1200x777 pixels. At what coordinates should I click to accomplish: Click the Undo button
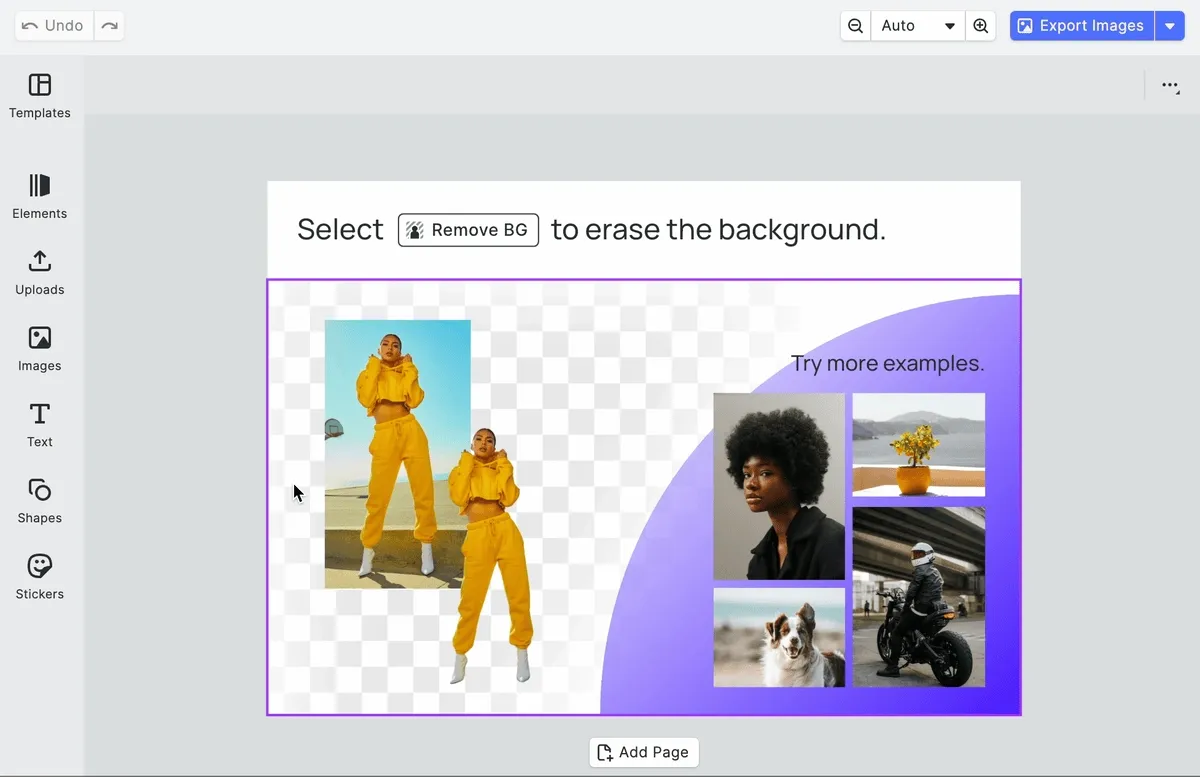54,26
